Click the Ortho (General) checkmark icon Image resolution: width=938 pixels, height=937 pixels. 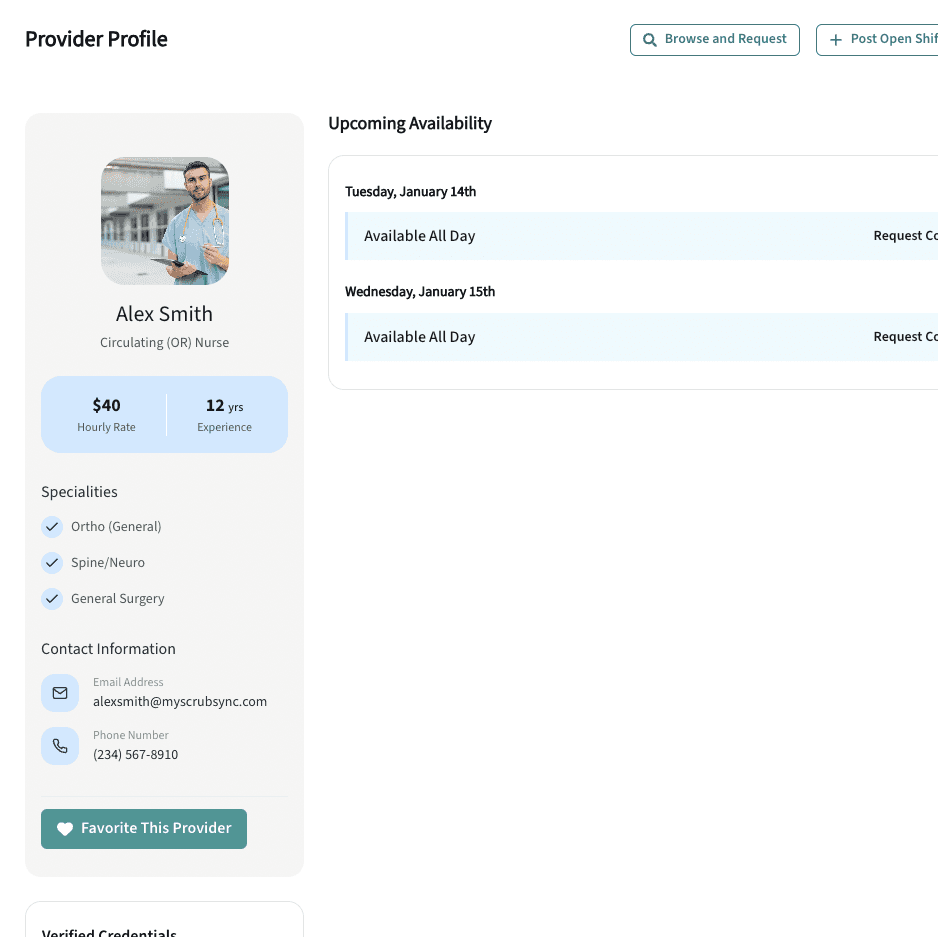click(52, 527)
